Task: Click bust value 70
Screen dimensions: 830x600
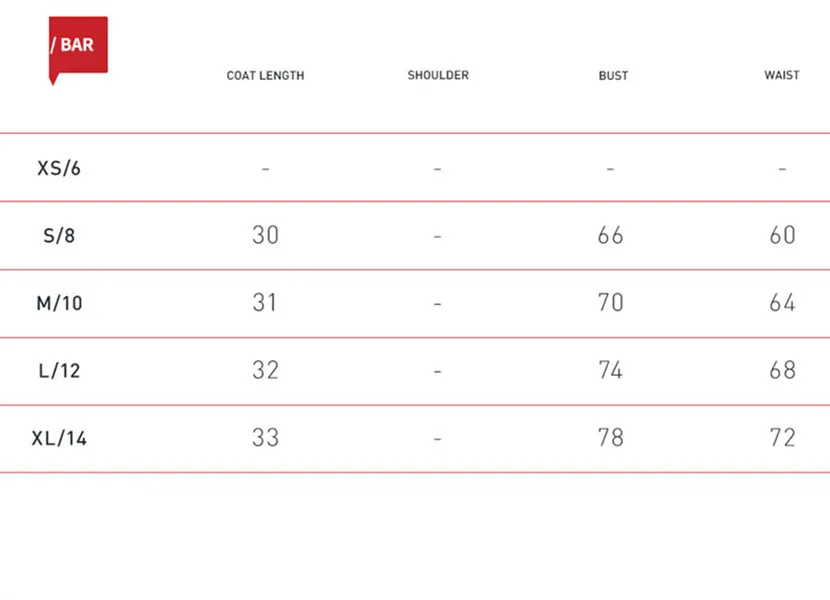Action: (610, 302)
